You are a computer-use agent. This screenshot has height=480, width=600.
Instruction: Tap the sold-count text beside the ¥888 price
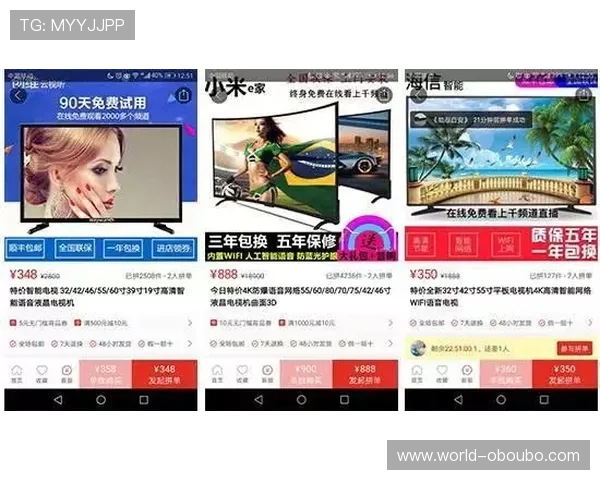tap(359, 276)
